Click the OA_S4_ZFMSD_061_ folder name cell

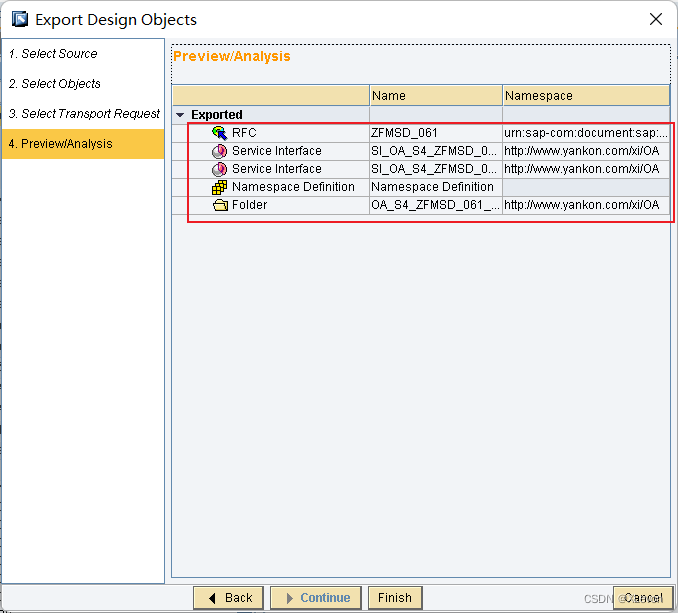click(436, 205)
